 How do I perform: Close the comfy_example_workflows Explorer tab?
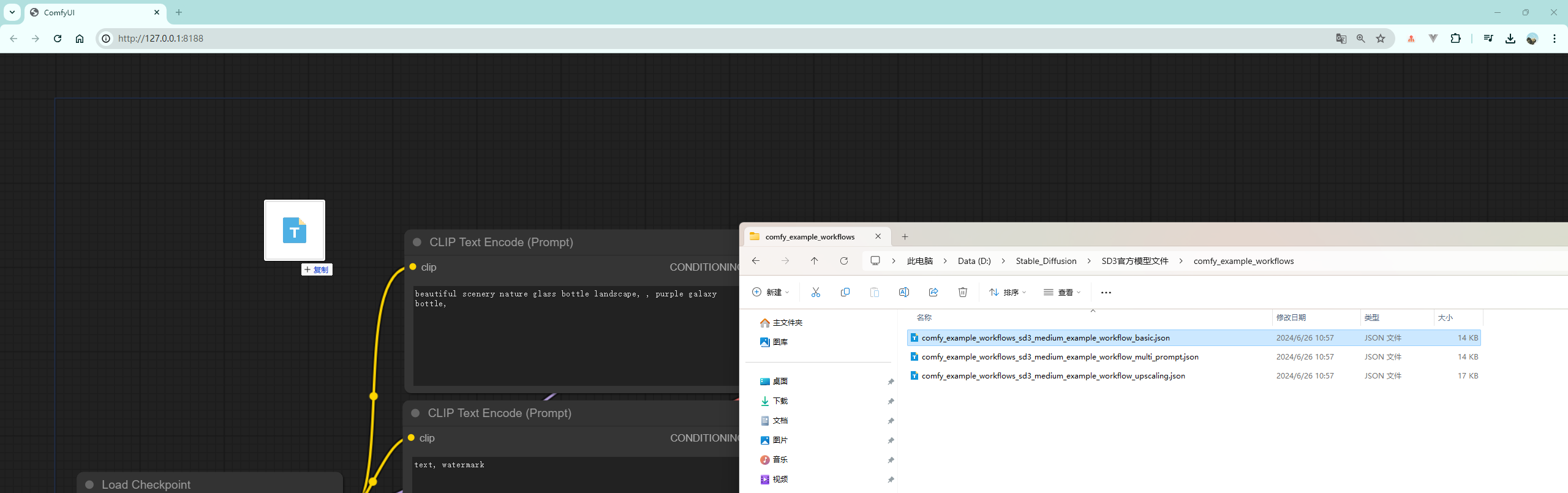click(x=878, y=236)
